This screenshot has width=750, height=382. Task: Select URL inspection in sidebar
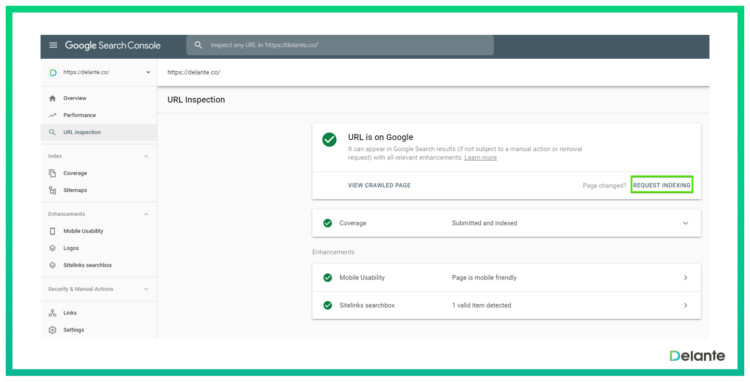coord(99,132)
